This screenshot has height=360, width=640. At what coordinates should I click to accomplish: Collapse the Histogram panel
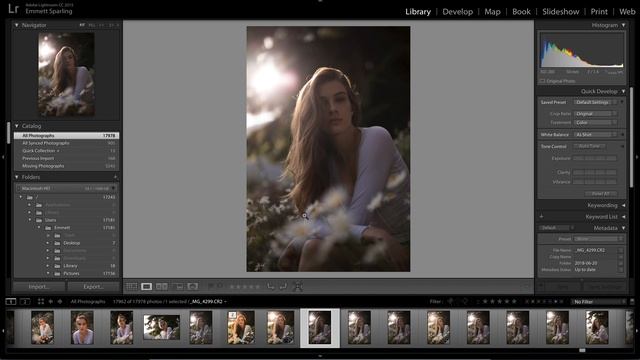pos(624,25)
